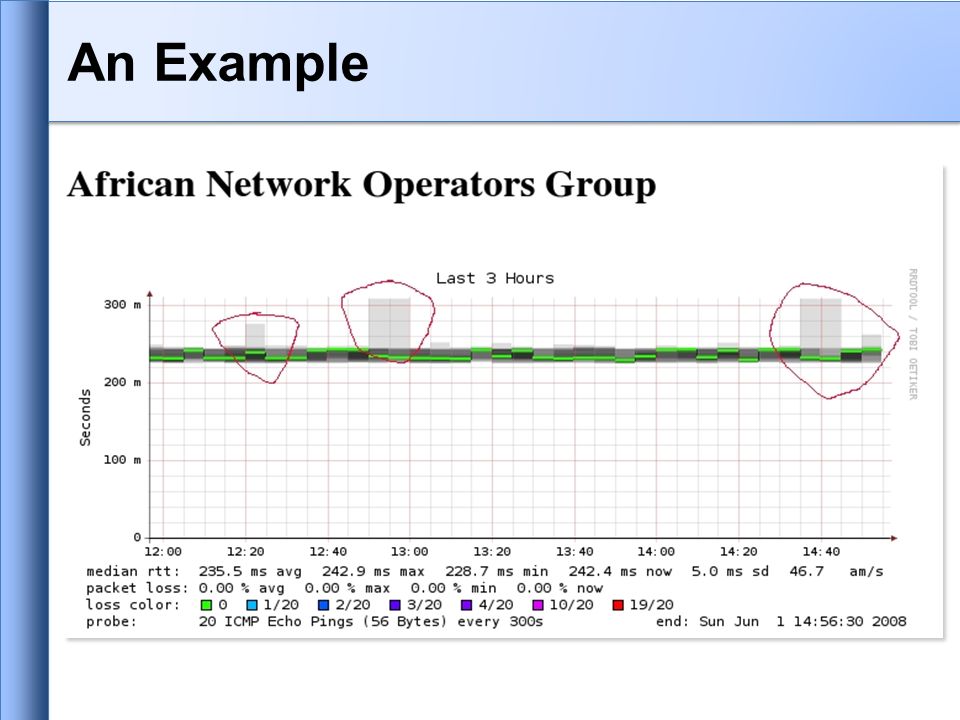Image resolution: width=960 pixels, height=720 pixels.
Task: Click the '12:40' time axis label
Action: point(328,552)
